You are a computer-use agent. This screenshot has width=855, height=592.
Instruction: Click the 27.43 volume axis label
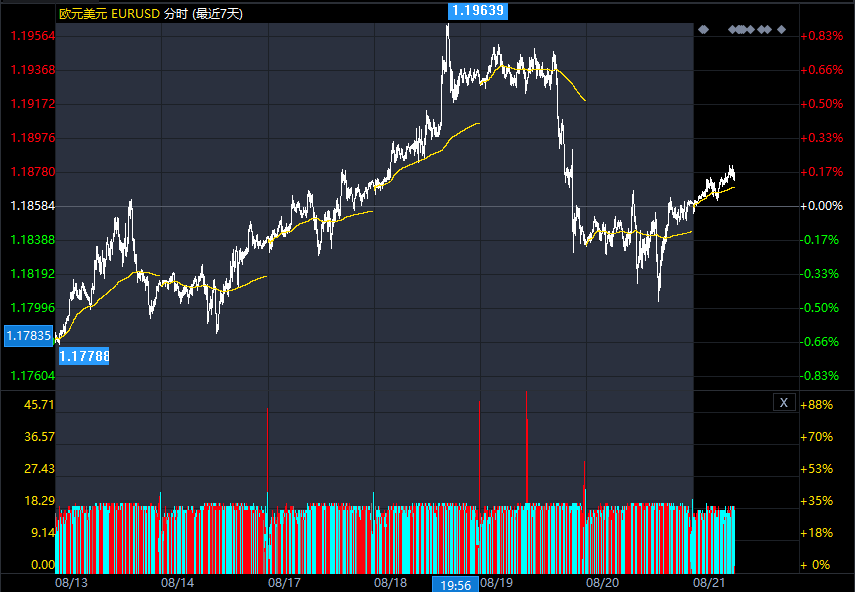pos(40,469)
